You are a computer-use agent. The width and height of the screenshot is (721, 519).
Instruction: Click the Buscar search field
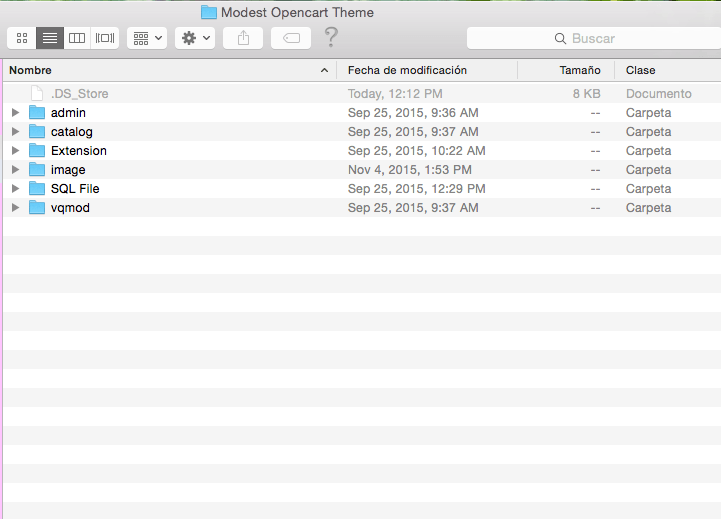(x=594, y=38)
